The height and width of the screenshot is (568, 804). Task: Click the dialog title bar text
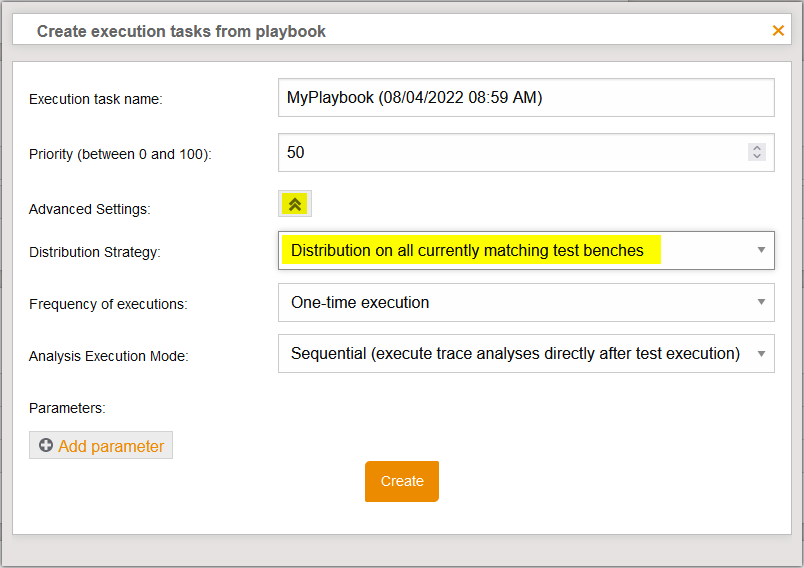[x=181, y=31]
